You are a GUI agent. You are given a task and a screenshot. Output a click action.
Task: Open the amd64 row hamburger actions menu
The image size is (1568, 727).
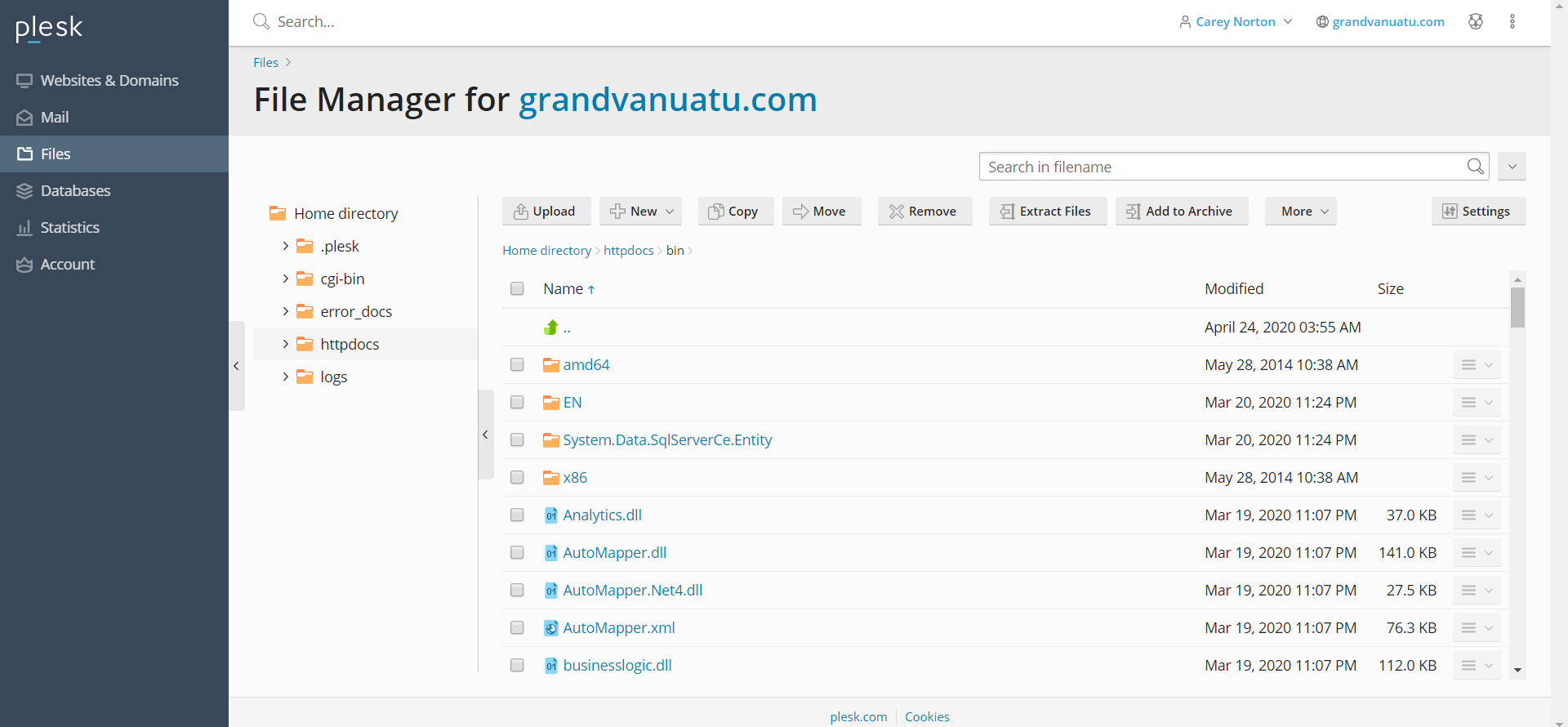[1477, 365]
